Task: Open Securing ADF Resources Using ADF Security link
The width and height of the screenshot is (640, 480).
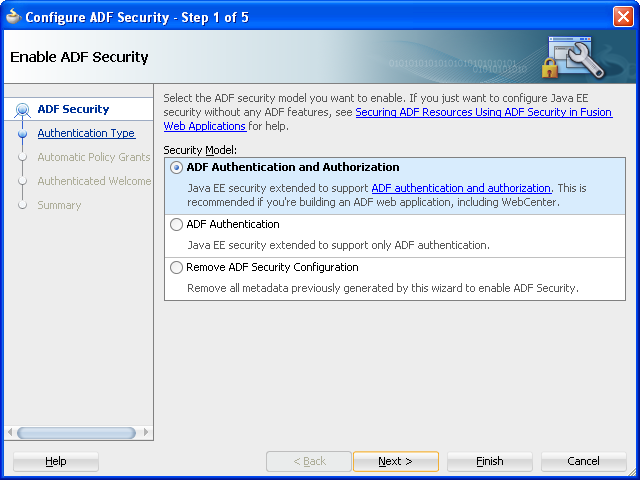Action: pyautogui.click(x=484, y=112)
